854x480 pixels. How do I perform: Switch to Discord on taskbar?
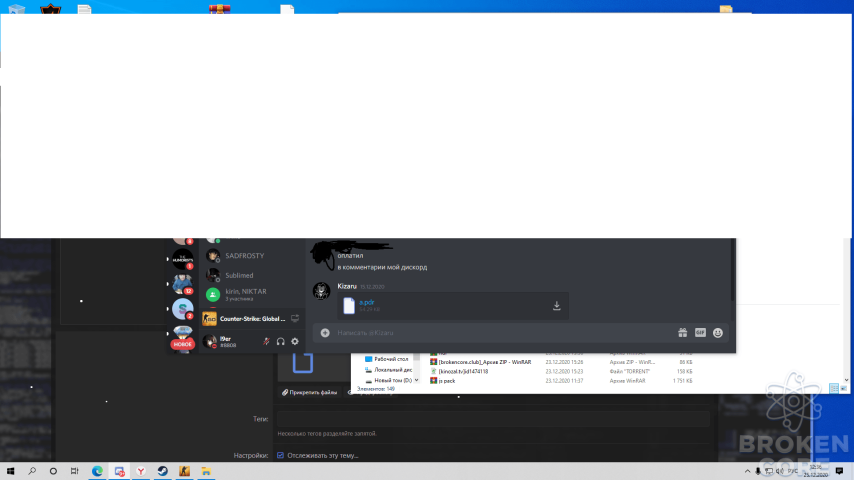click(x=119, y=471)
